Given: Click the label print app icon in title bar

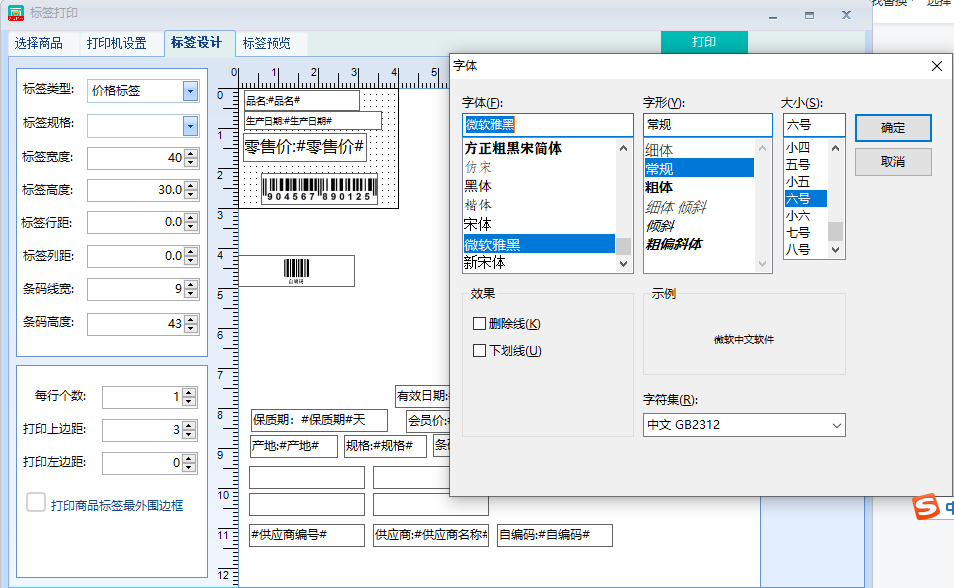Looking at the screenshot, I should tap(15, 12).
